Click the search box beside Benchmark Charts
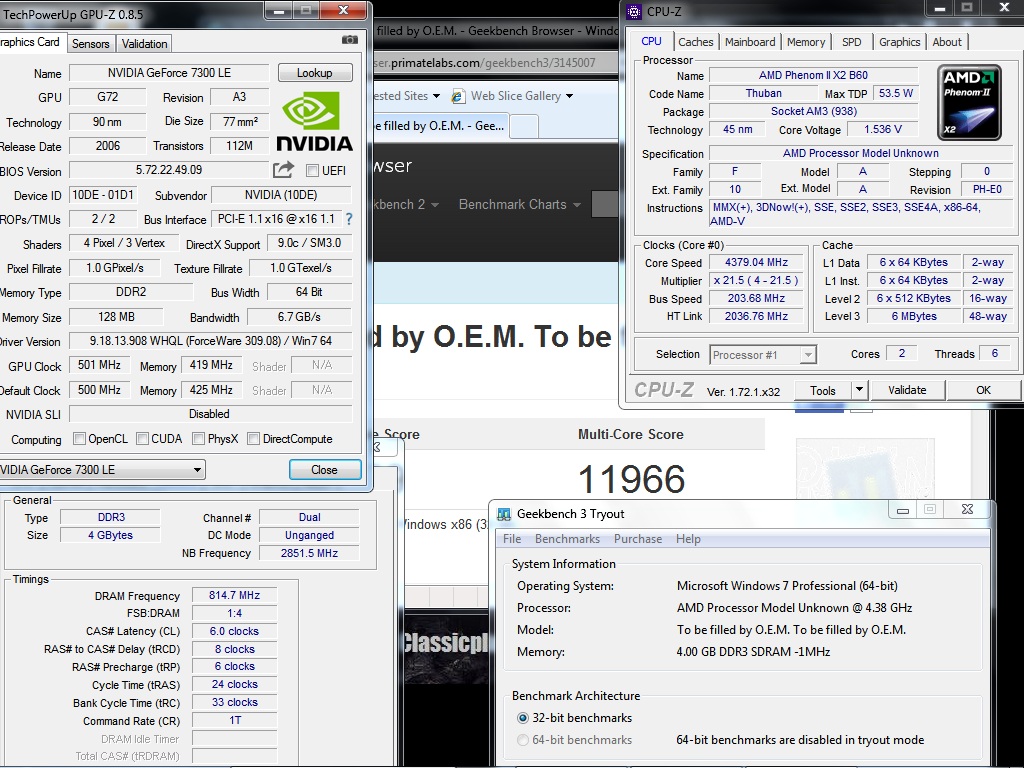The height and width of the screenshot is (768, 1024). point(605,204)
